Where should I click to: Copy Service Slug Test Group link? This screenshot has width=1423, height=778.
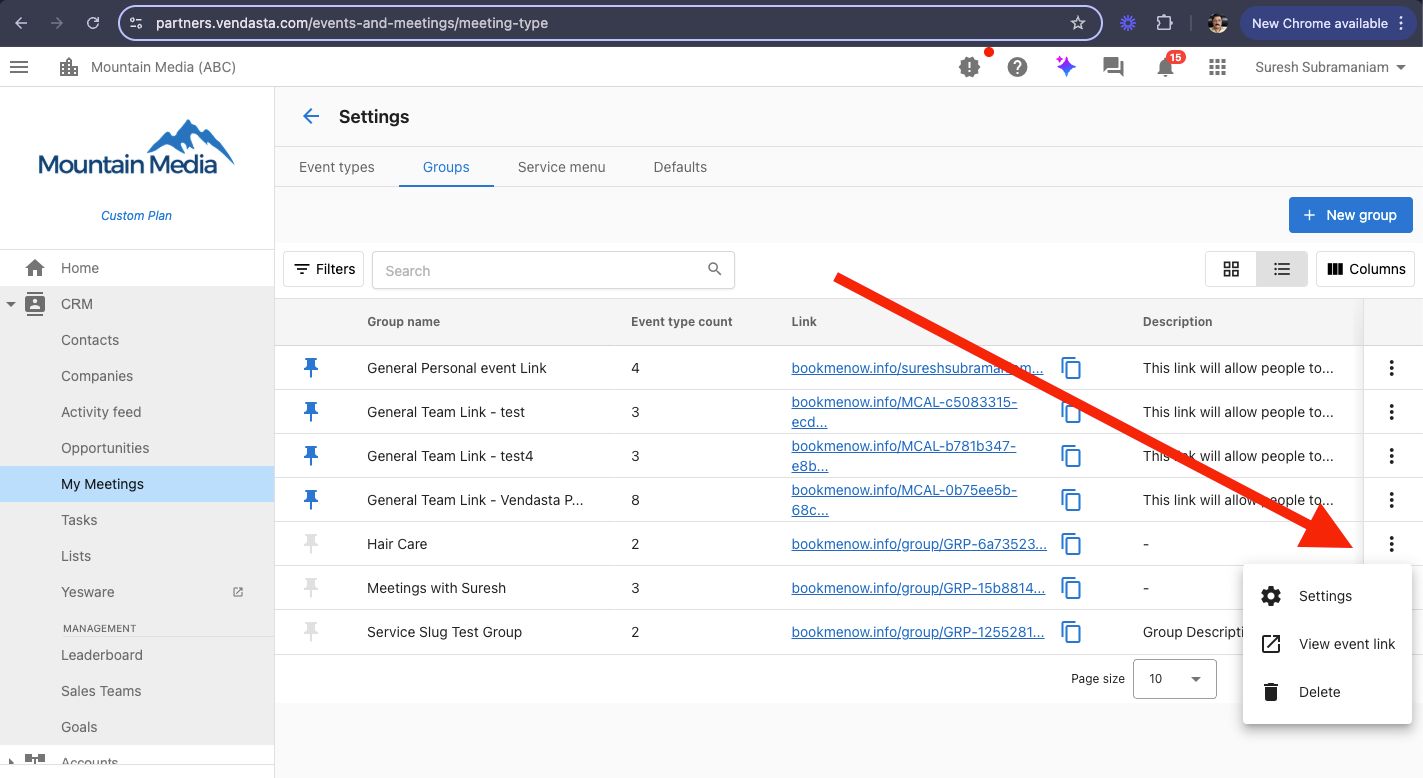tap(1071, 632)
